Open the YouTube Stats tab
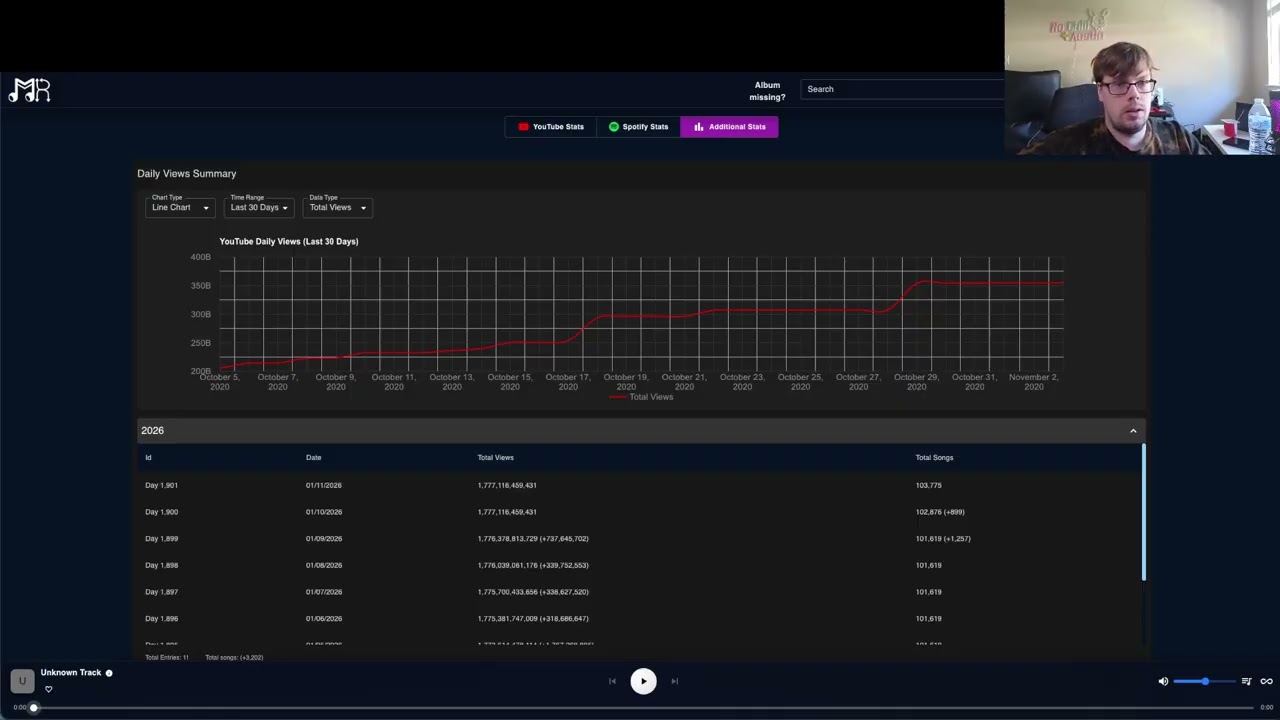 [551, 127]
